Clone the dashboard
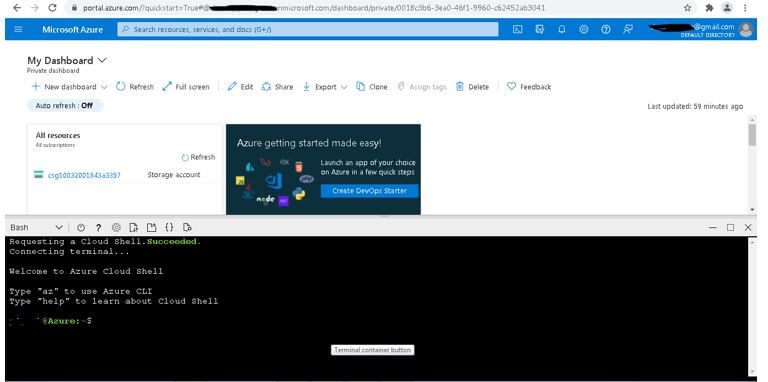 371,87
